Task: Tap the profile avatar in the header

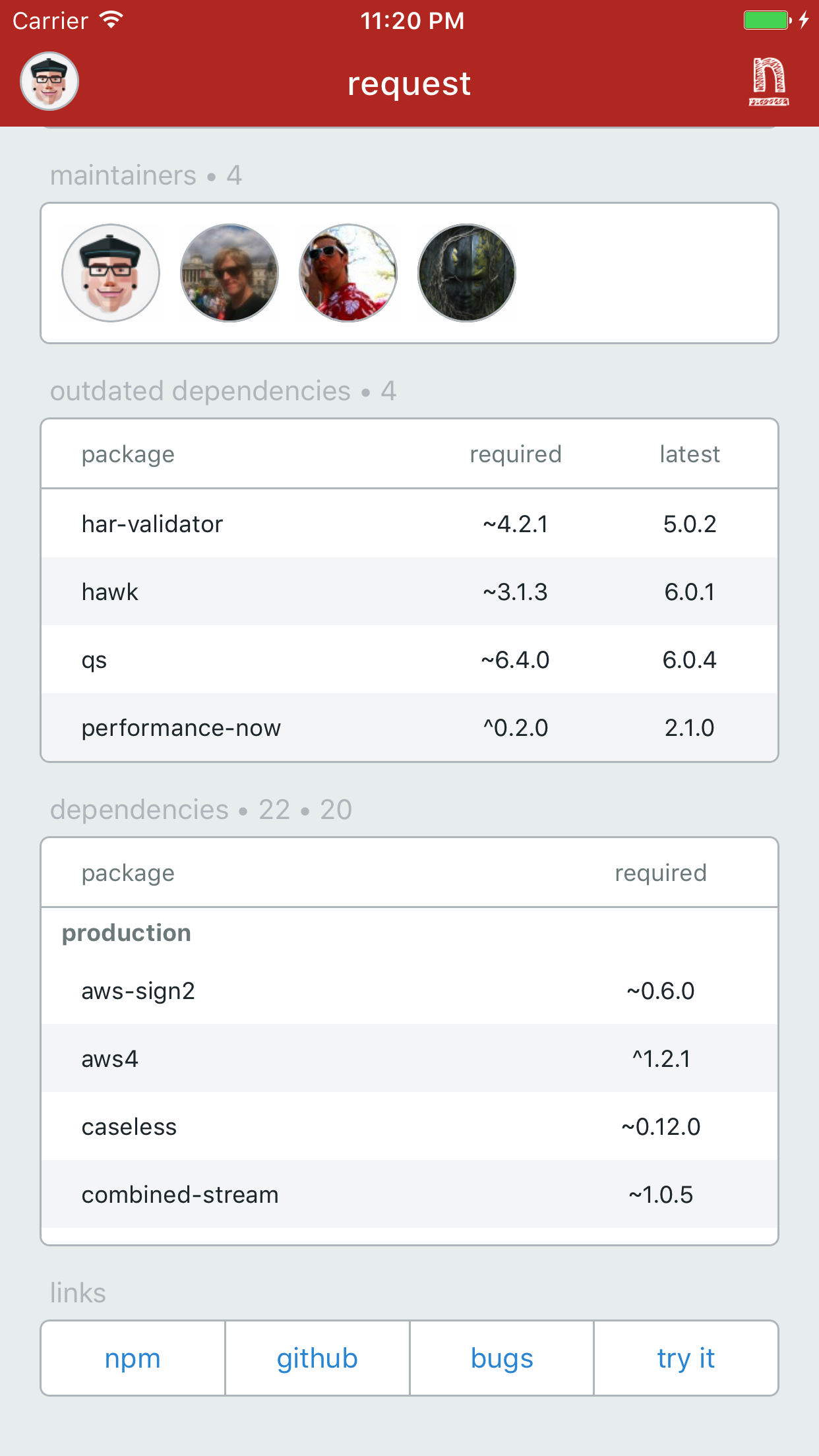Action: (x=49, y=81)
